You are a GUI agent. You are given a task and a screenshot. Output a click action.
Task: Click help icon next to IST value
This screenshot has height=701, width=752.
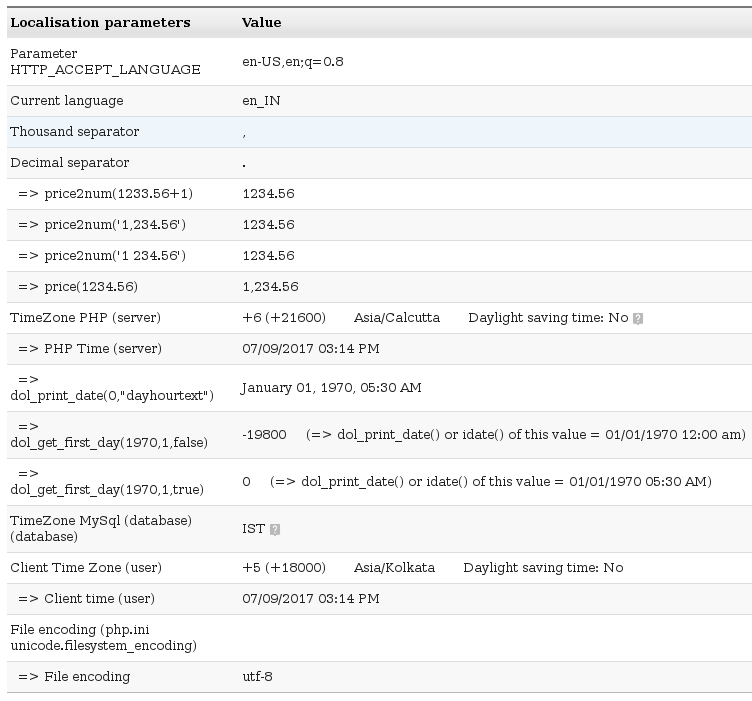275,529
